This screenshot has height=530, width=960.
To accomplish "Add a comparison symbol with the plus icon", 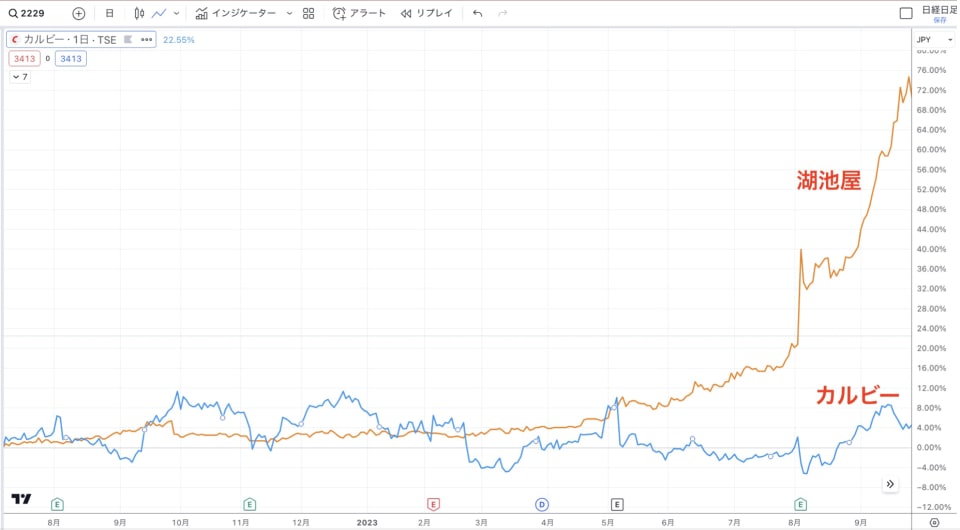I will (78, 13).
